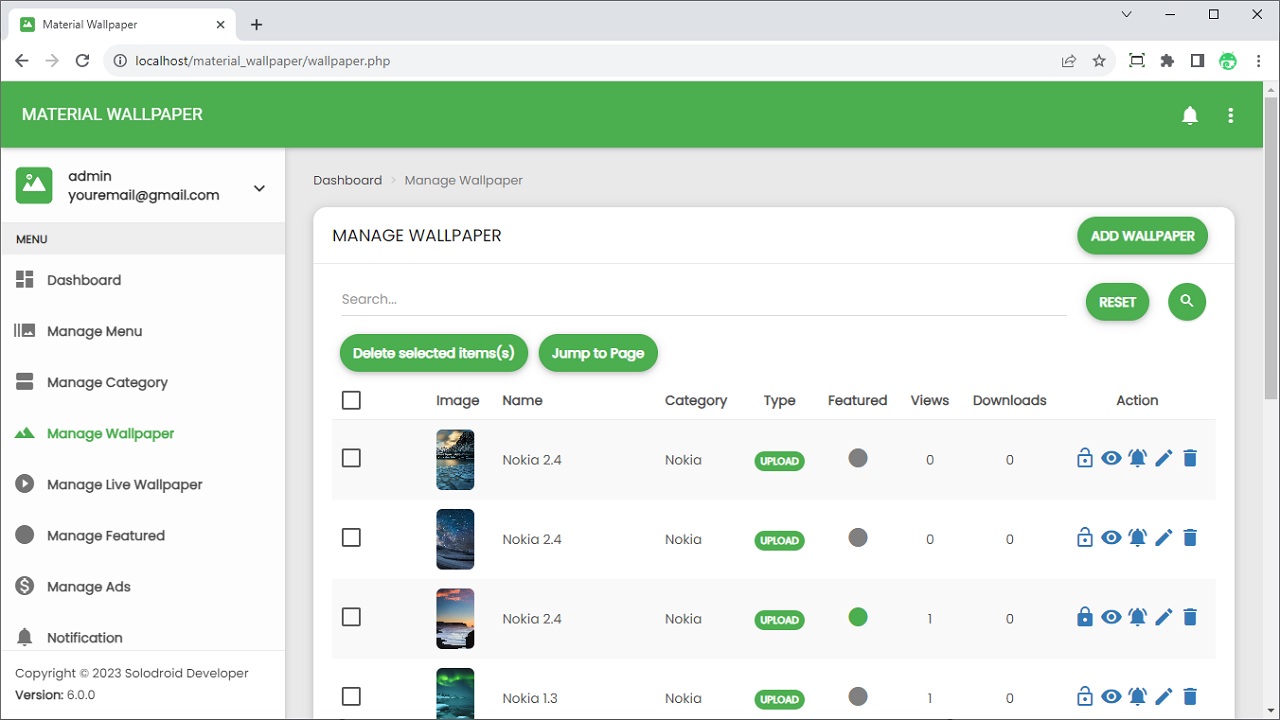Tick the select-all checkbox in the table header

[351, 400]
